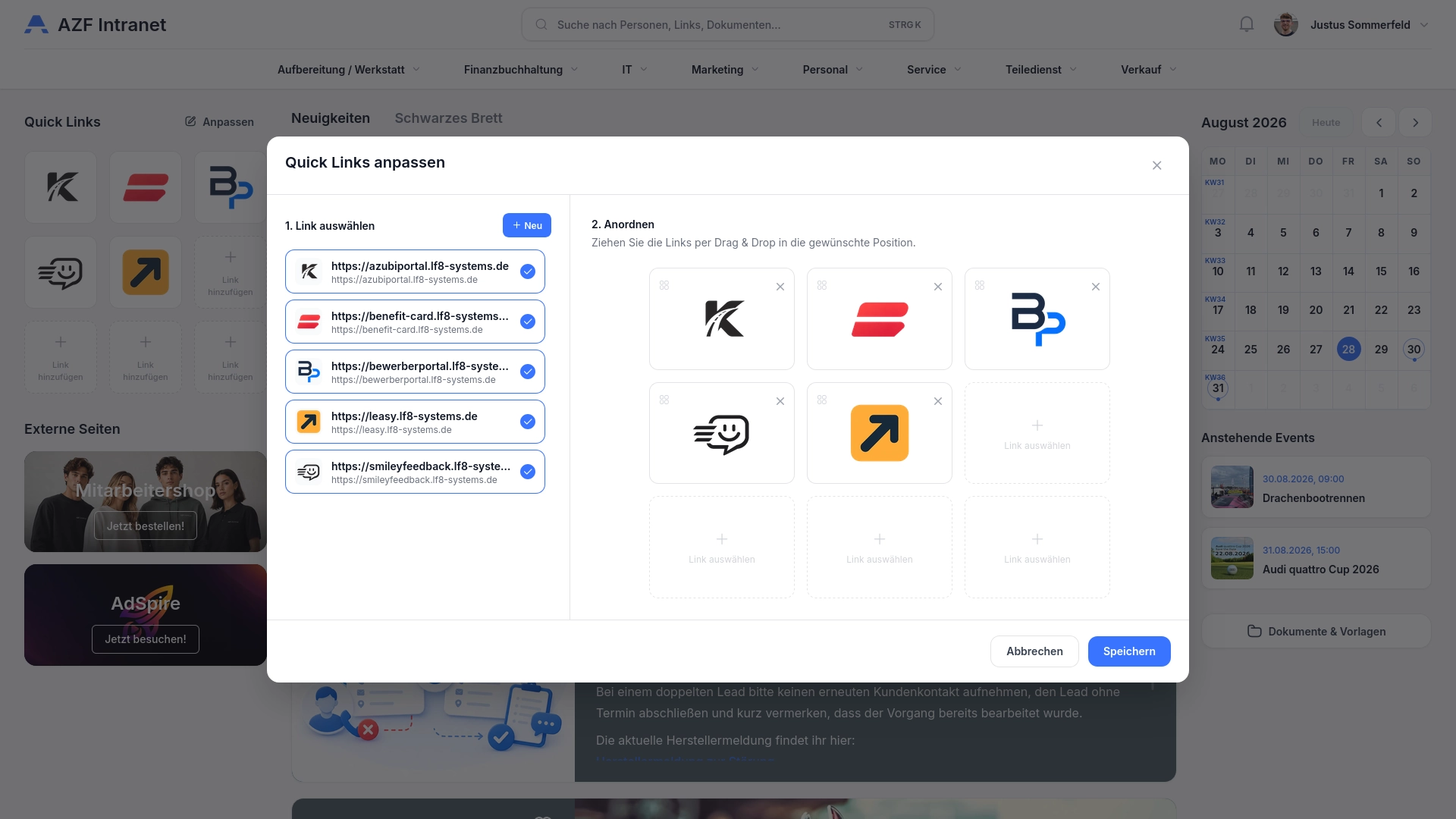Uncheck the azubiportal link checkbox

(x=528, y=271)
